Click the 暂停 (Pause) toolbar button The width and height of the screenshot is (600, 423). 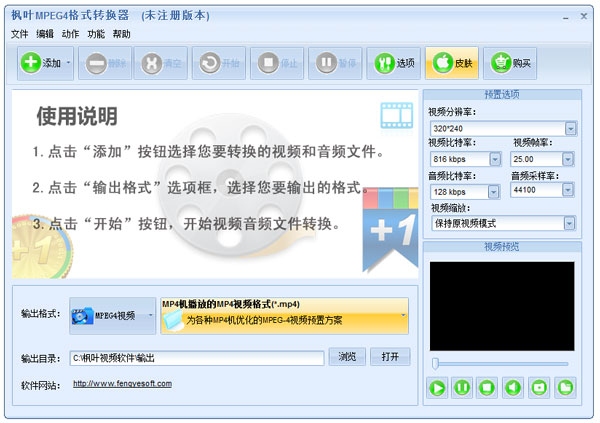335,63
